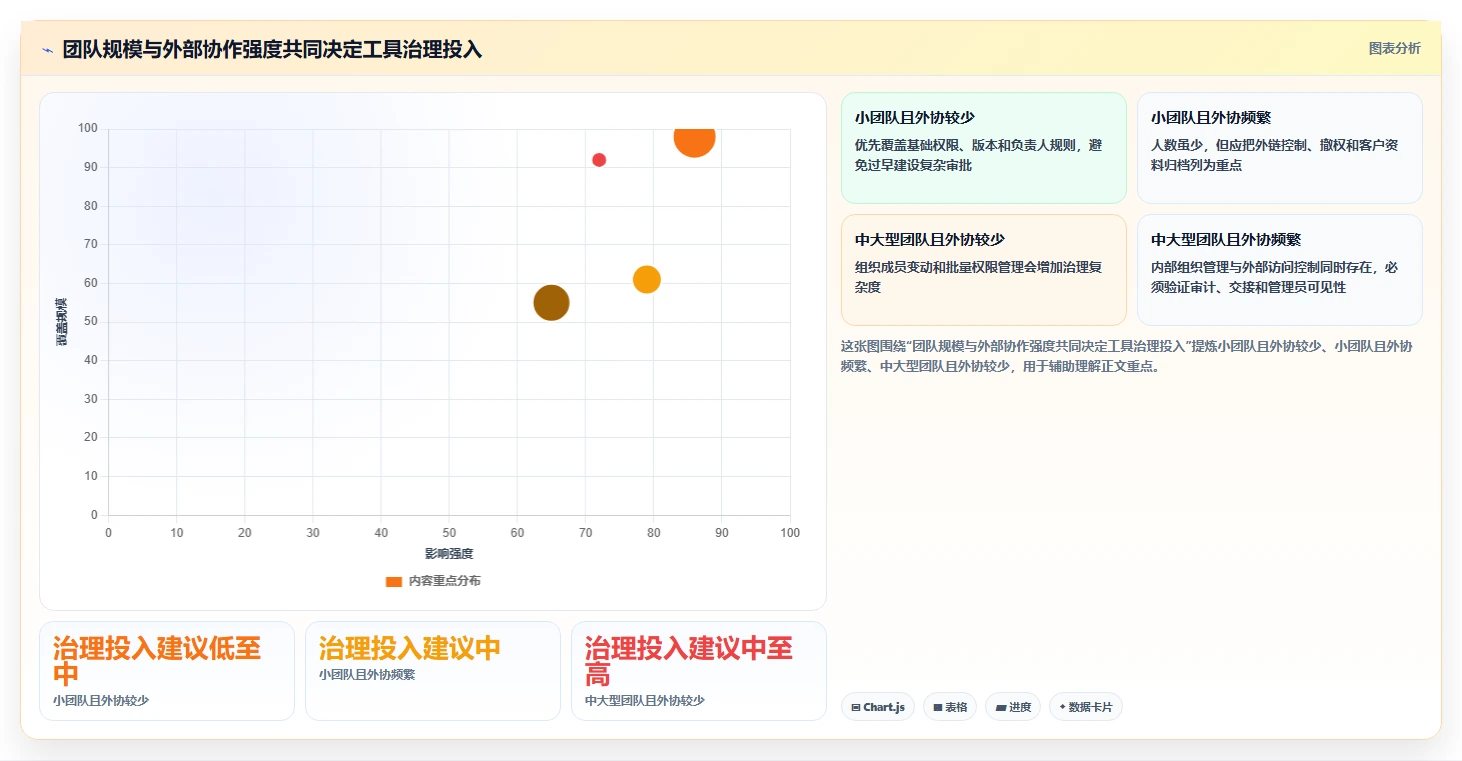
Task: Click the 治理投入建议中至高 stat card
Action: pos(699,671)
